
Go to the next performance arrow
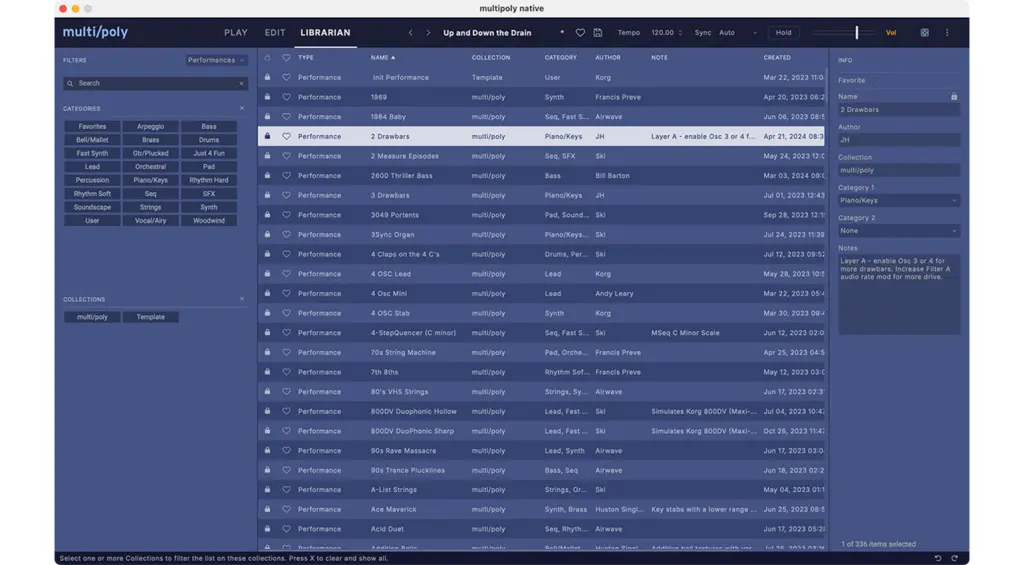click(428, 33)
